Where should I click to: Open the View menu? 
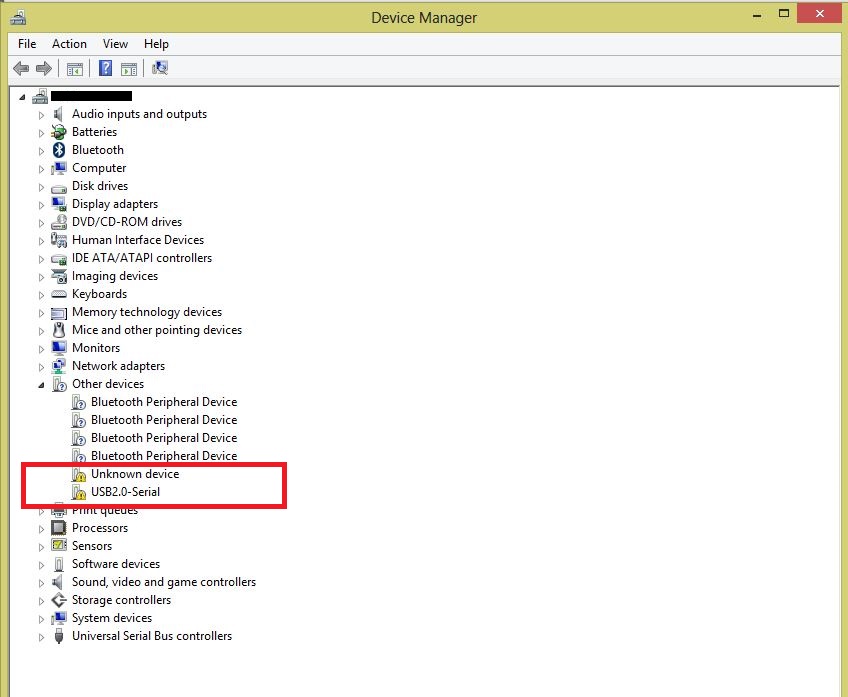tap(115, 44)
